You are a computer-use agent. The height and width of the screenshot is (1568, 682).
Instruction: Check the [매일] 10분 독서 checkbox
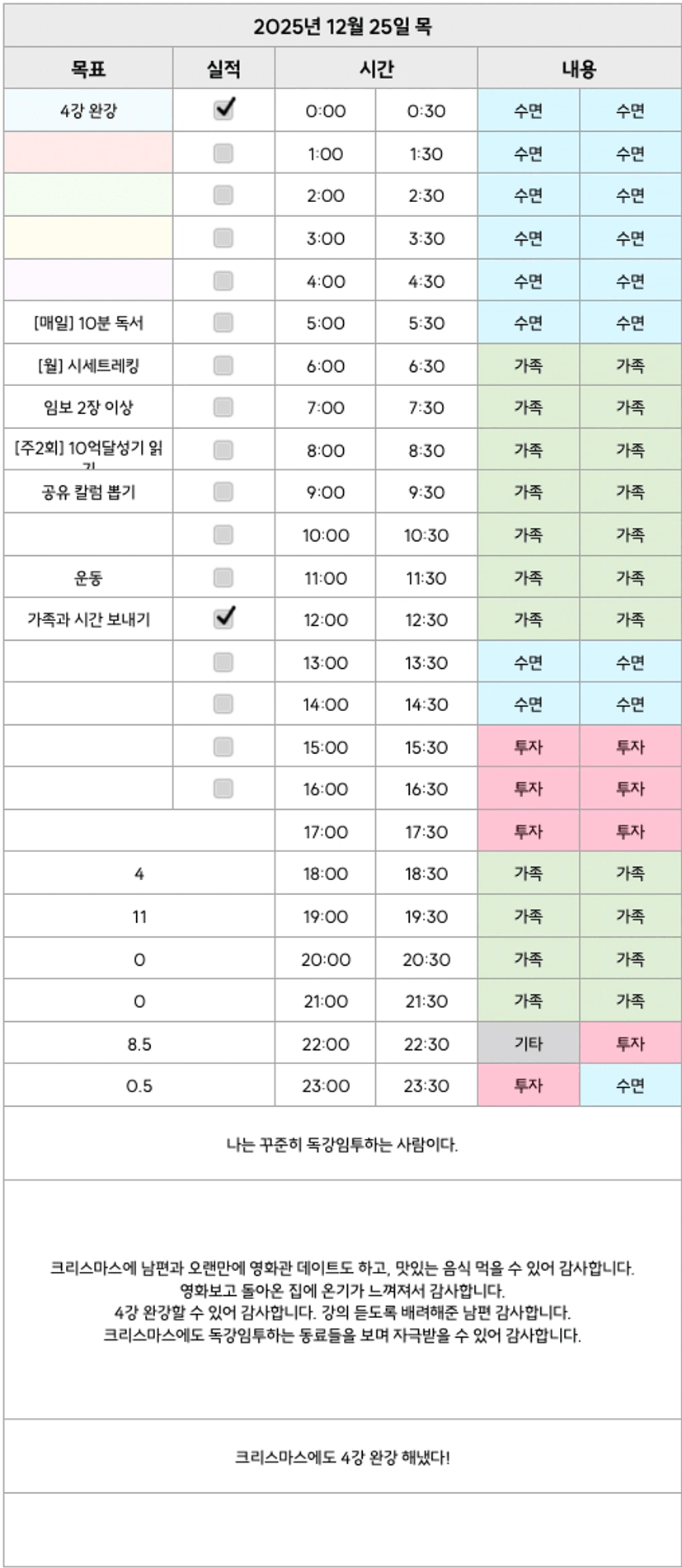click(x=223, y=323)
